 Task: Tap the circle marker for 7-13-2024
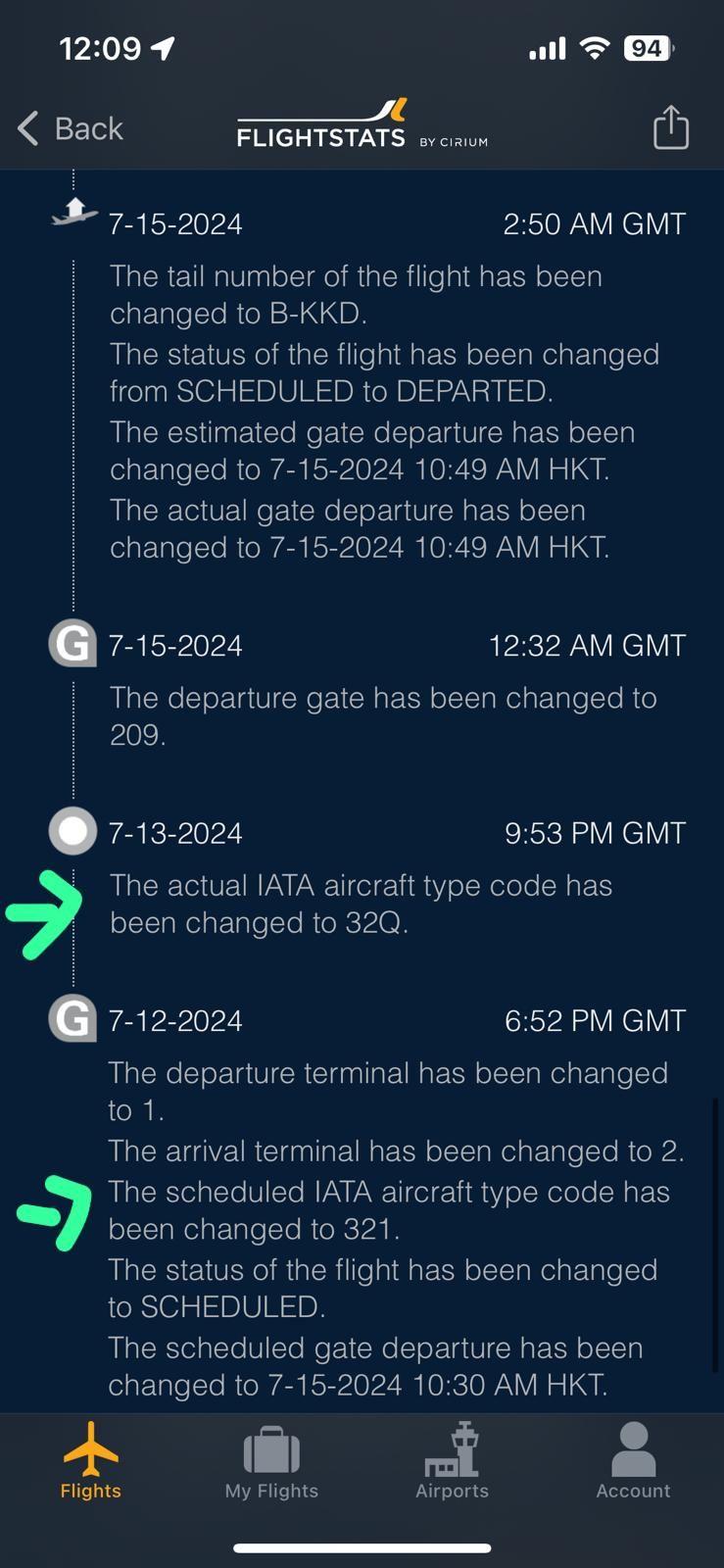coord(72,832)
